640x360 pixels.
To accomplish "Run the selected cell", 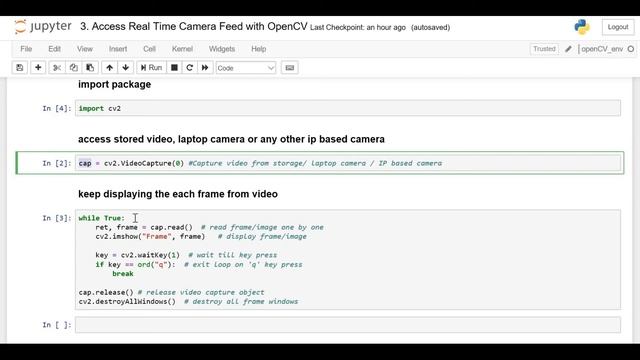I will [x=151, y=68].
